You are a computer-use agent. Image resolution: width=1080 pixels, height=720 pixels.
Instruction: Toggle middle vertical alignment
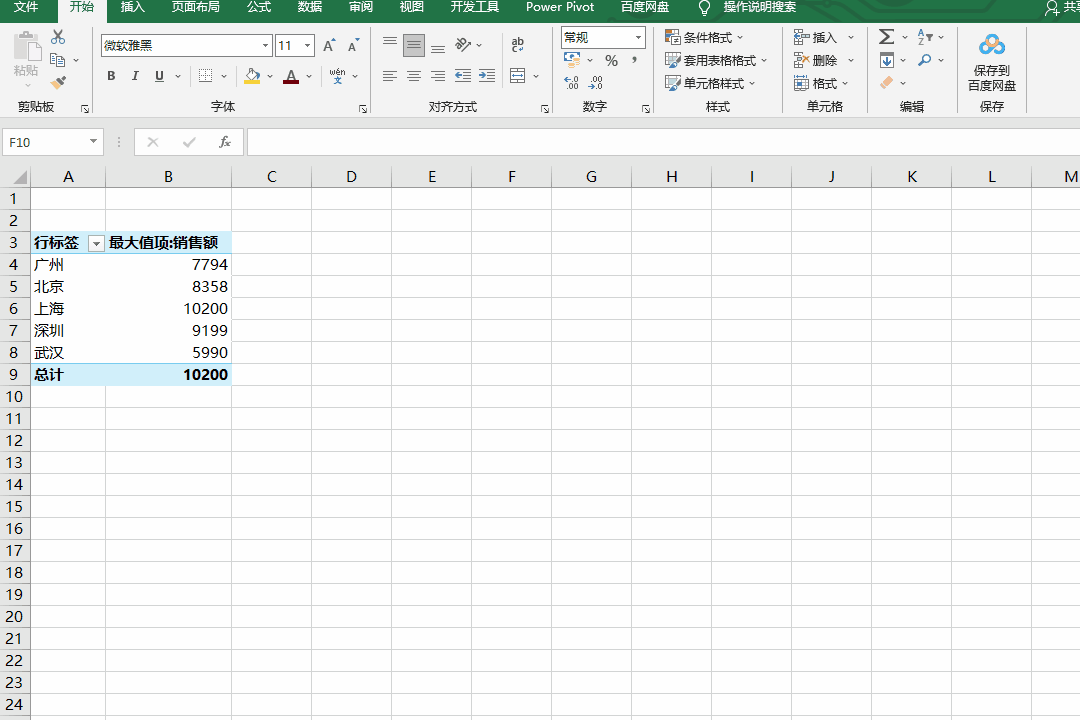pyautogui.click(x=413, y=45)
